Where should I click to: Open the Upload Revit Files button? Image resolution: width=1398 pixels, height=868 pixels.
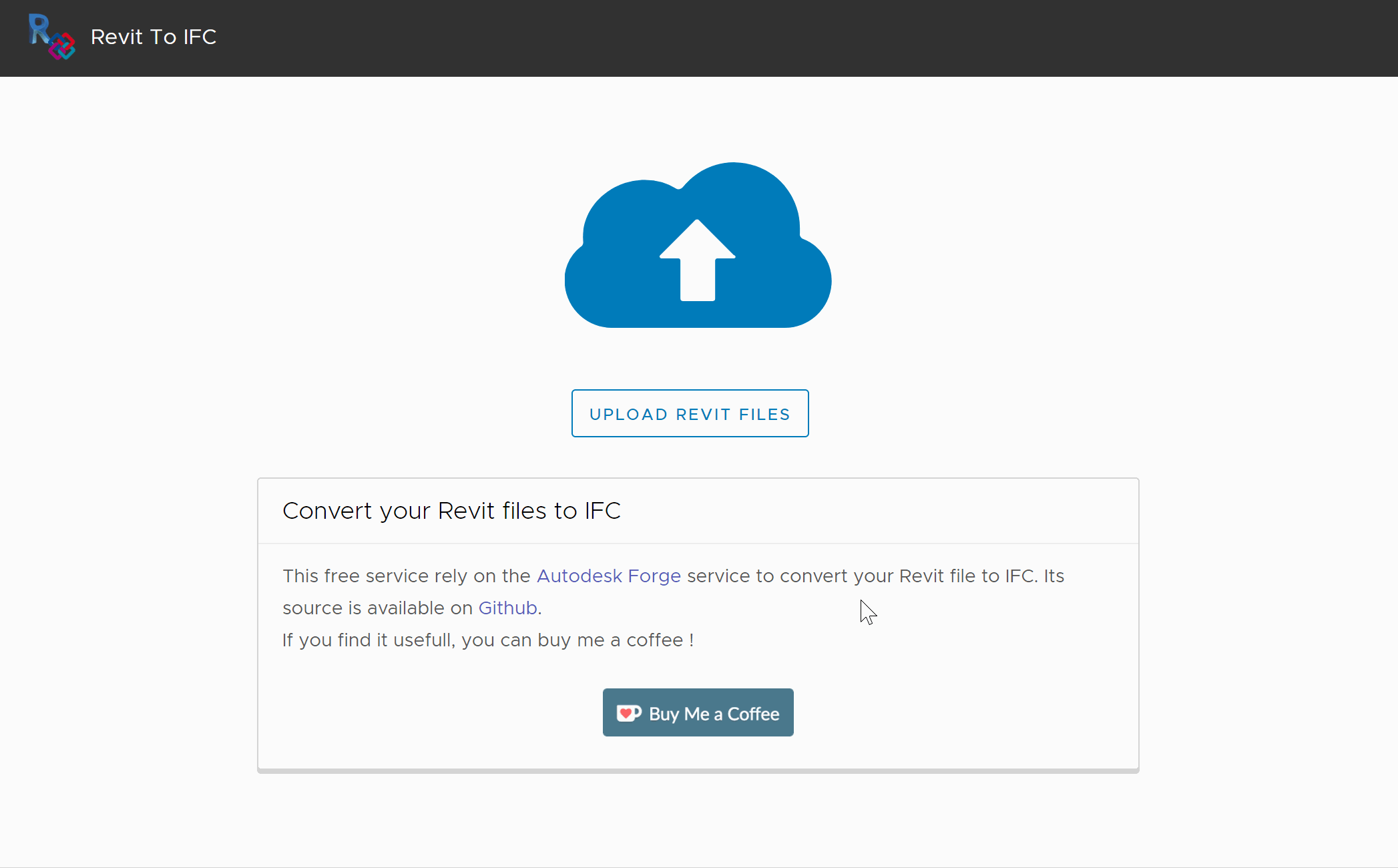click(690, 413)
